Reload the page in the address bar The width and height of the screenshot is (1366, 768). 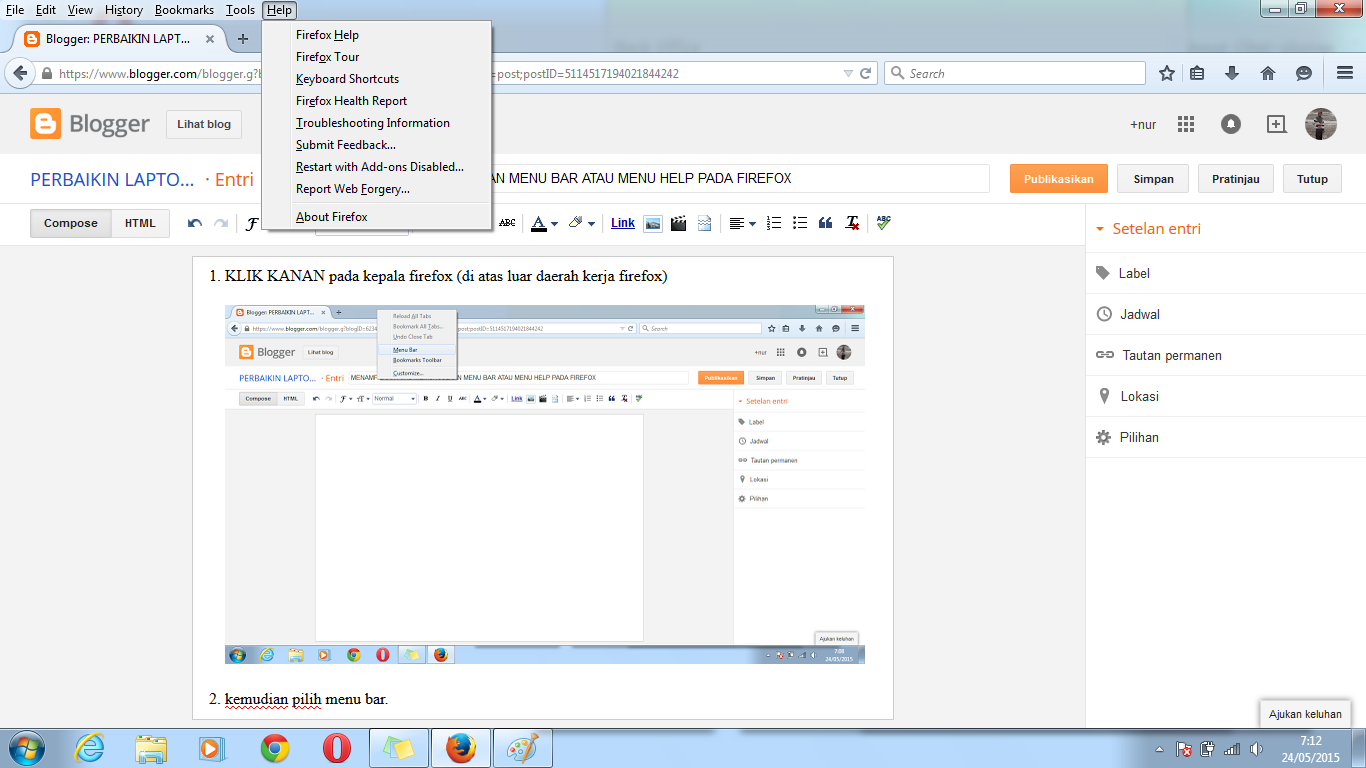tap(866, 73)
